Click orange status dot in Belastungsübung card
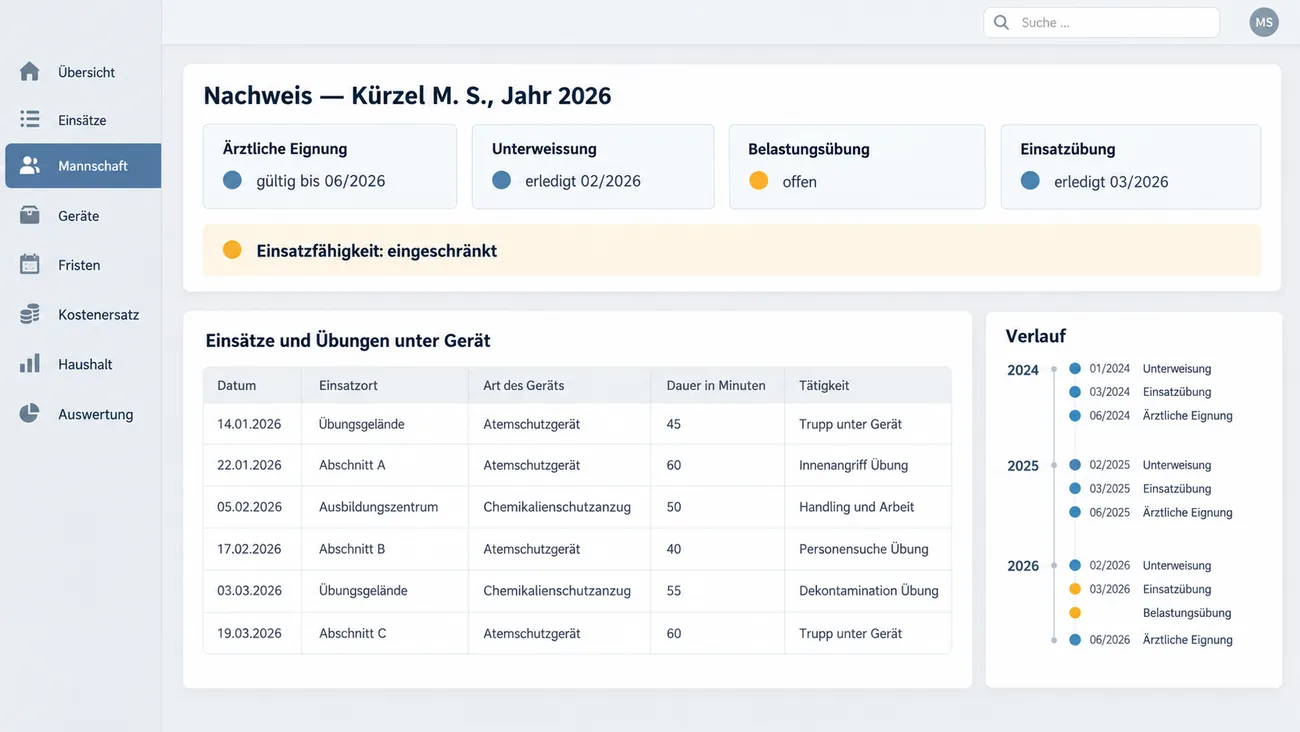The height and width of the screenshot is (732, 1300). pyautogui.click(x=759, y=181)
